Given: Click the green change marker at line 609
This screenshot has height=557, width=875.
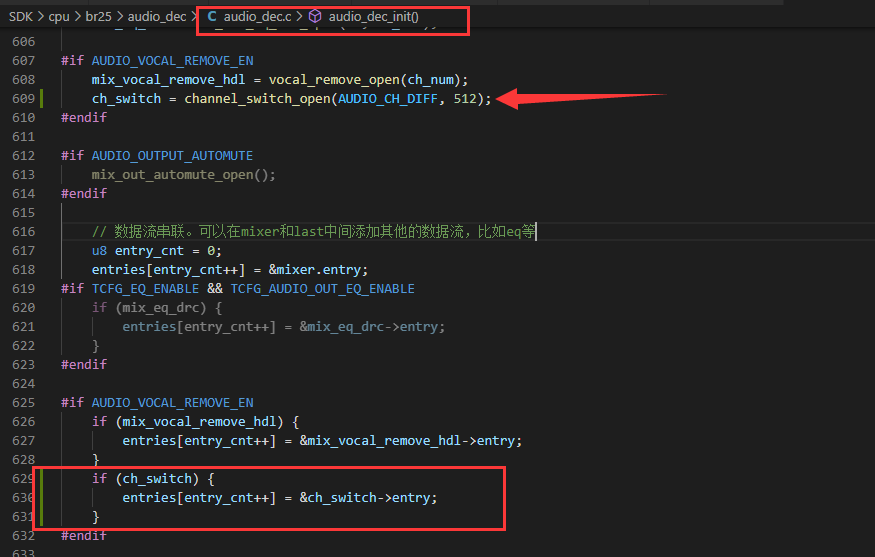Looking at the screenshot, I should tap(41, 99).
